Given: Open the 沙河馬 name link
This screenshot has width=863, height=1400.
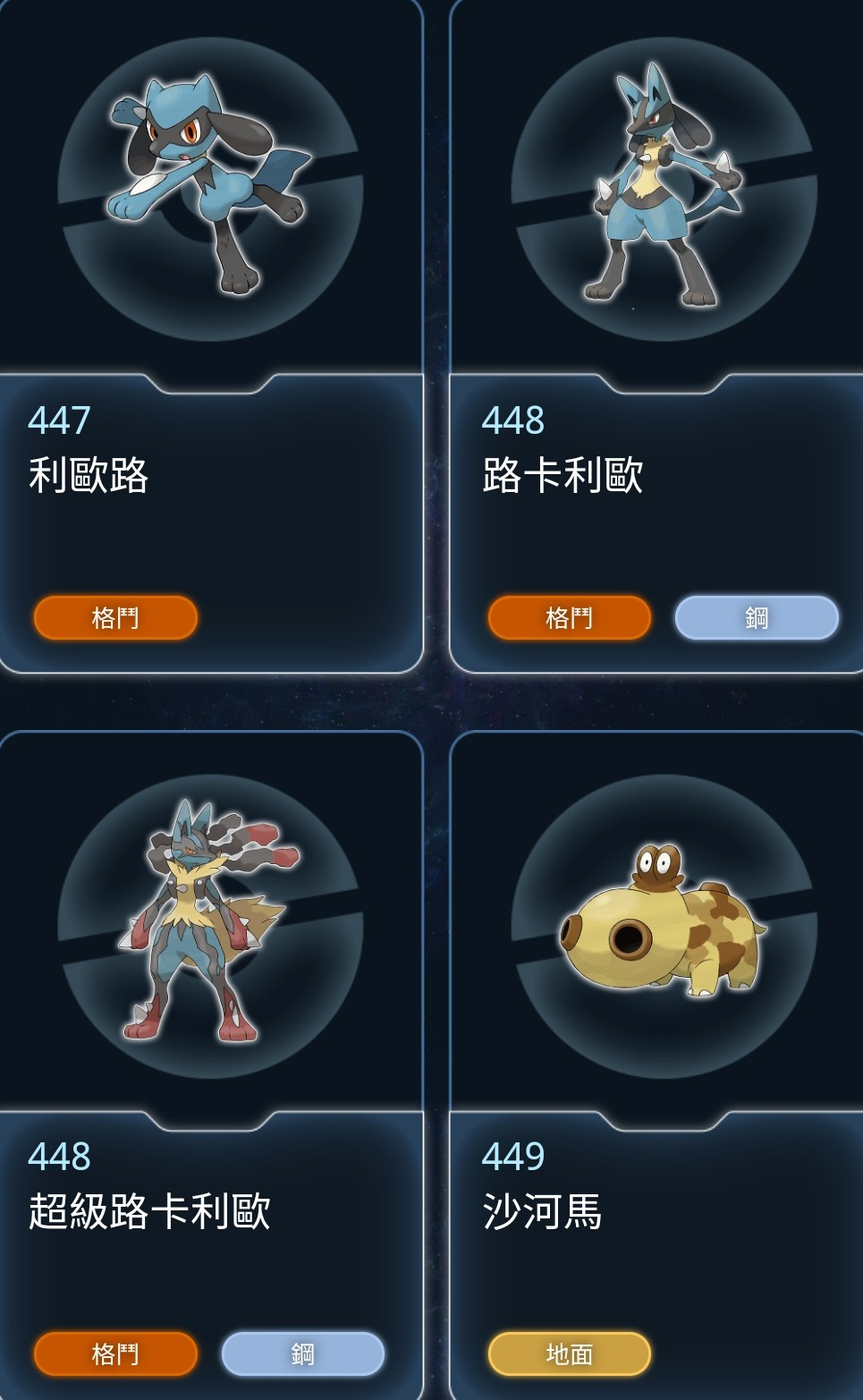Looking at the screenshot, I should point(542,1211).
